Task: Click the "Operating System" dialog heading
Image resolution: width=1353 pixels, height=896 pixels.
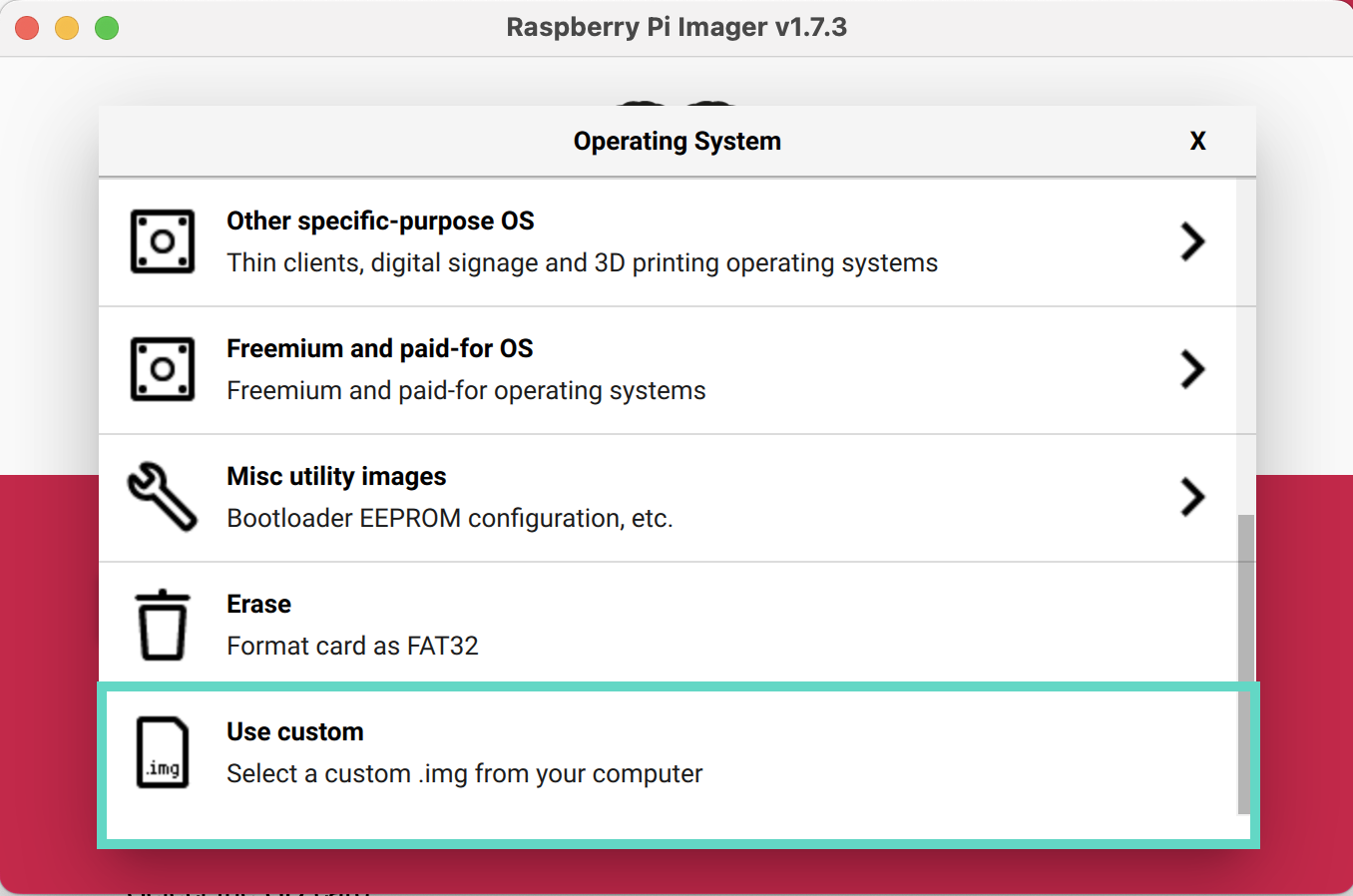Action: [677, 141]
